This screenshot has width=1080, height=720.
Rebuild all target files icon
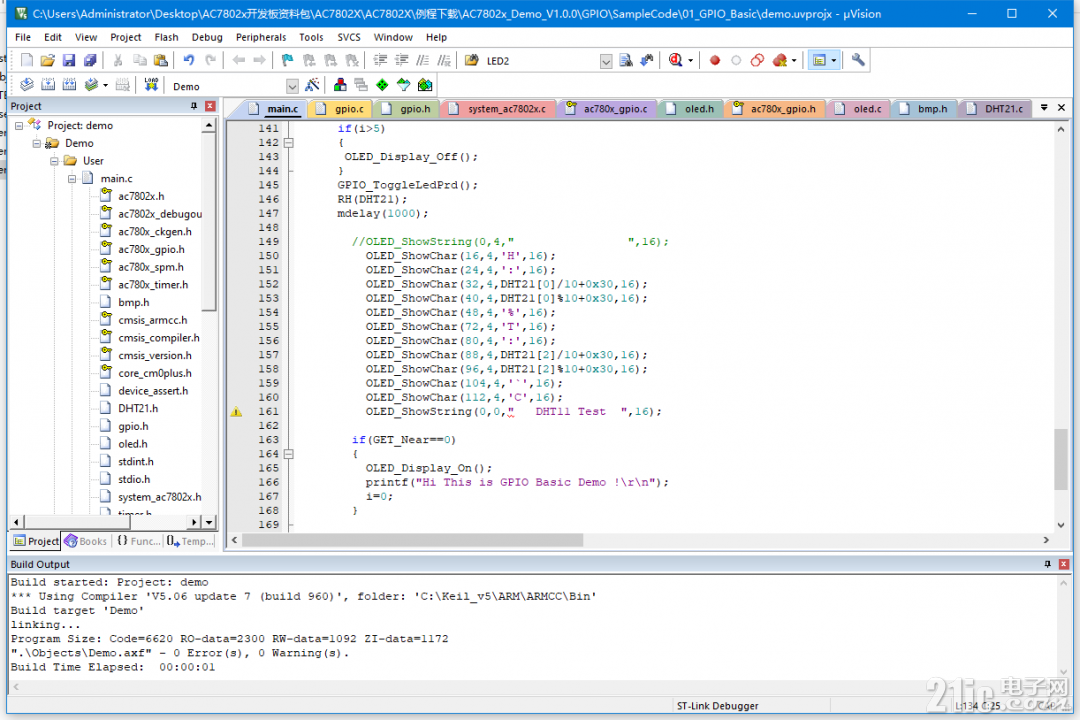pyautogui.click(x=70, y=85)
